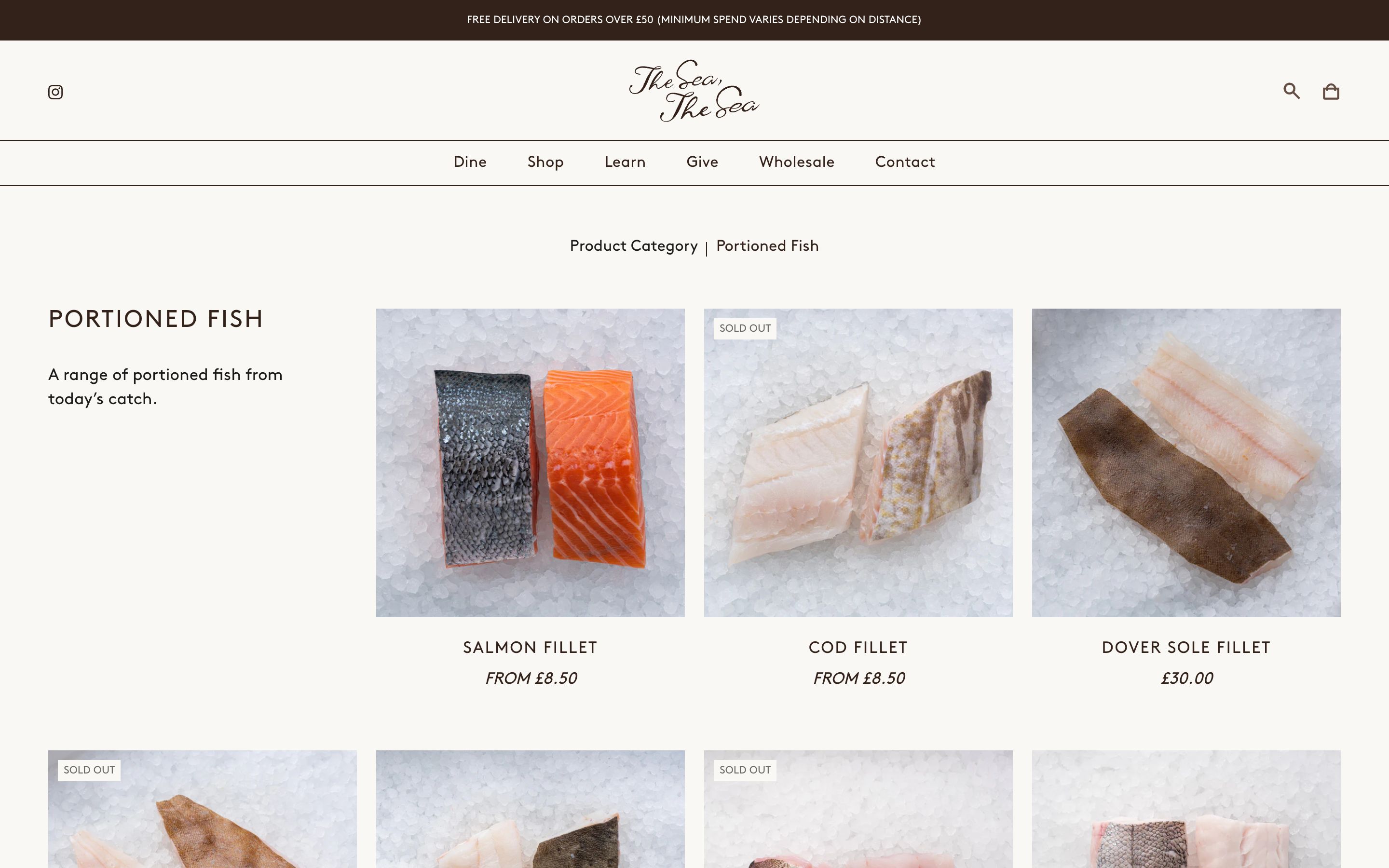
Task: Click the Salmon Fillet title link
Action: 531,648
